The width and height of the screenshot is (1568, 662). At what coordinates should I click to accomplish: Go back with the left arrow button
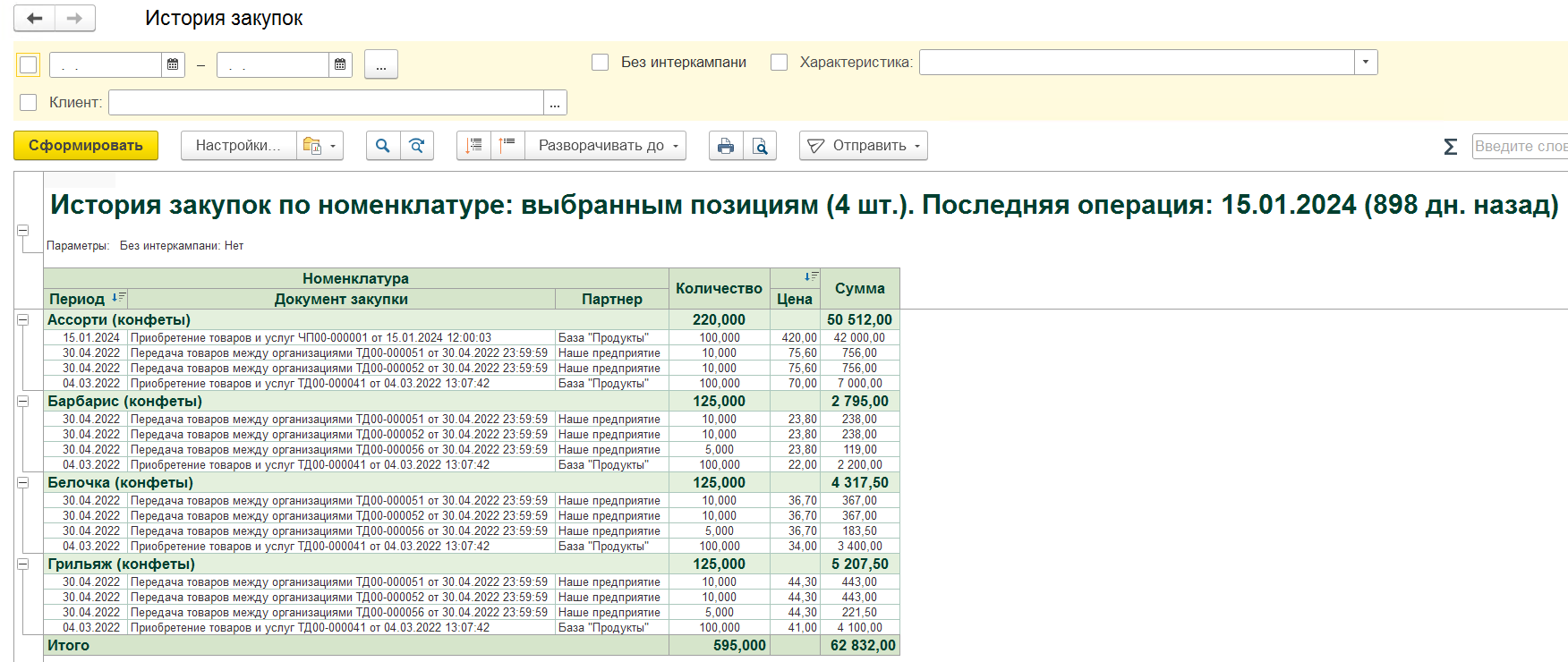coord(35,18)
